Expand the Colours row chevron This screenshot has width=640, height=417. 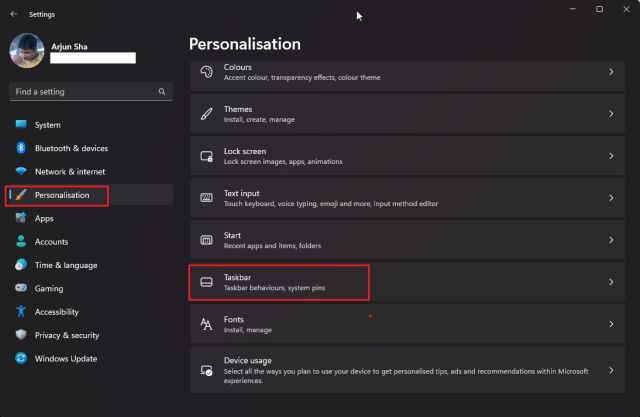[610, 72]
